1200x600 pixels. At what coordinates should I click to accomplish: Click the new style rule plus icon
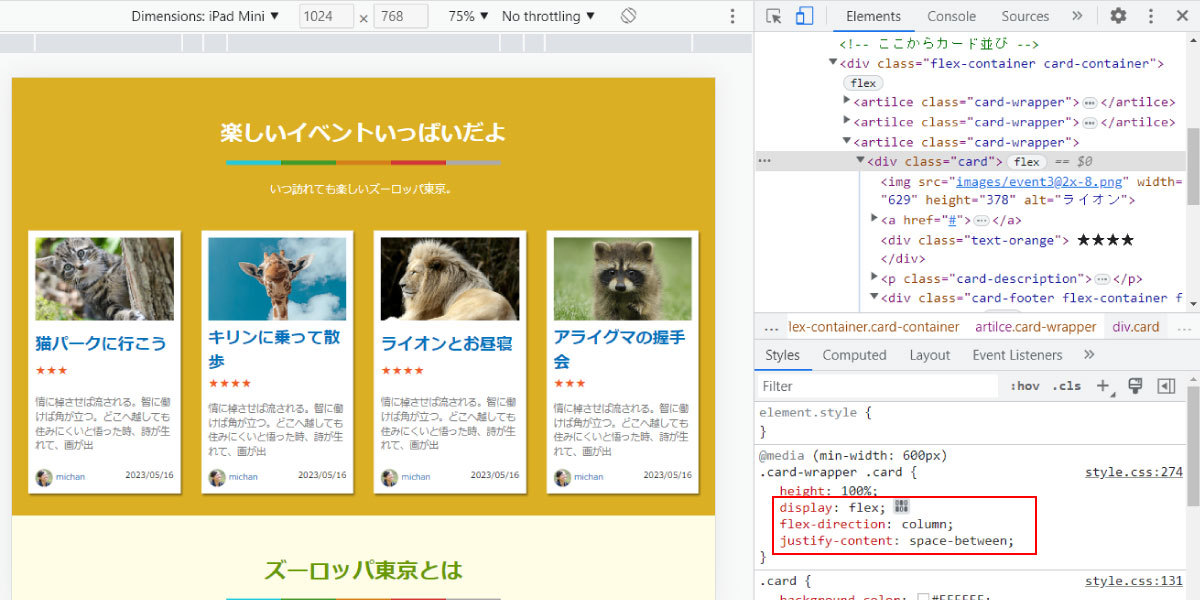1103,386
